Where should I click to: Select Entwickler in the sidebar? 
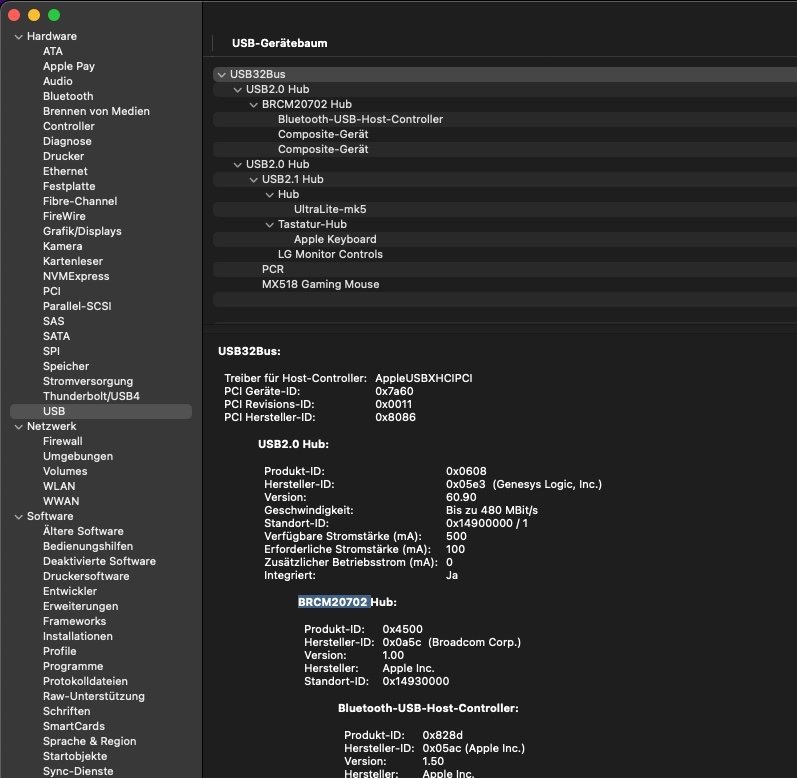click(x=70, y=591)
